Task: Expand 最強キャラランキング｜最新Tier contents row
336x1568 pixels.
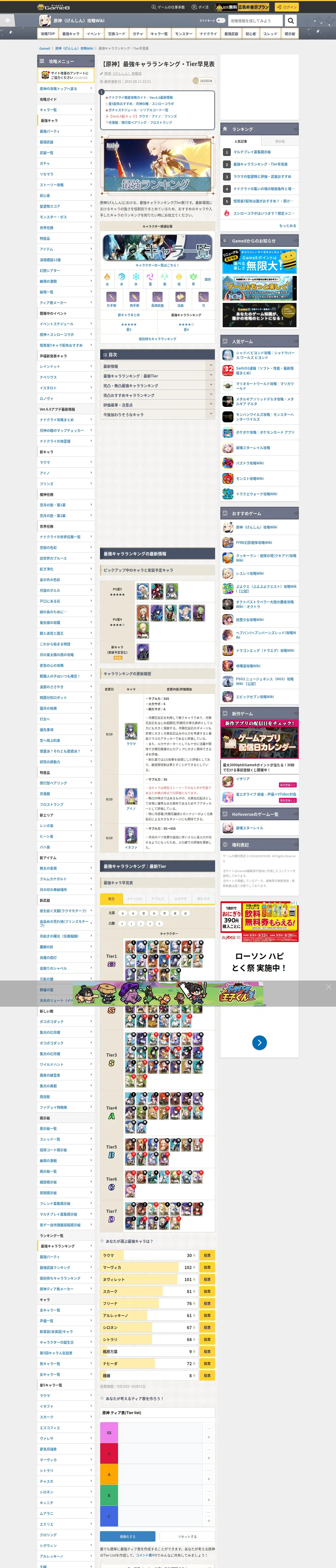Action: (x=157, y=376)
